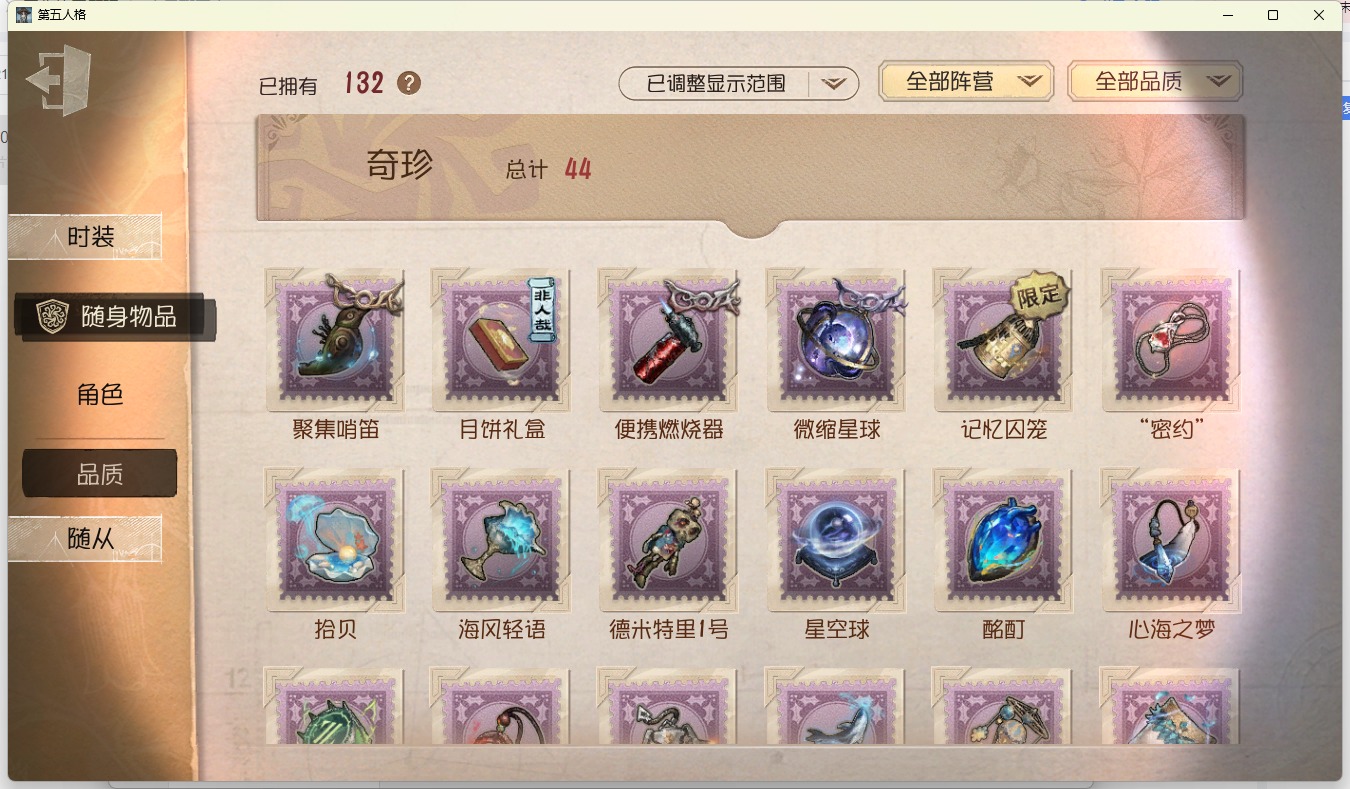Pick the 星空球 accessory icon
Viewport: 1350px width, 789px height.
tap(837, 540)
